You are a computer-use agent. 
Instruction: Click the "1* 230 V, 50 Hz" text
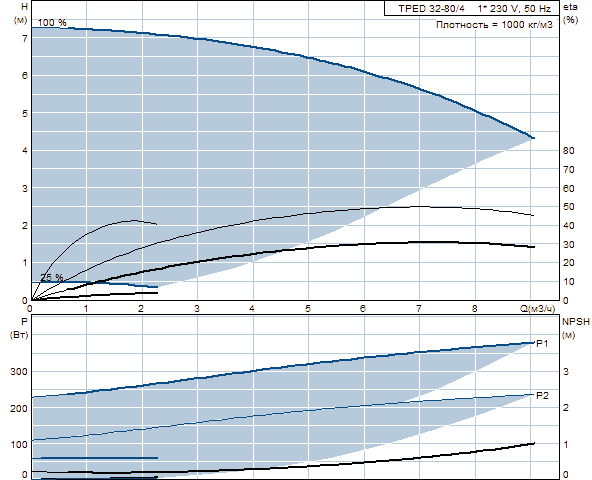(x=514, y=8)
